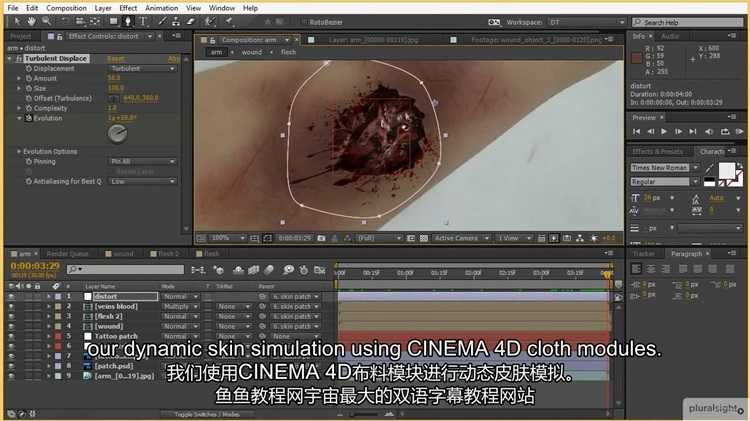Play the preview
The image size is (750, 421).
click(664, 132)
